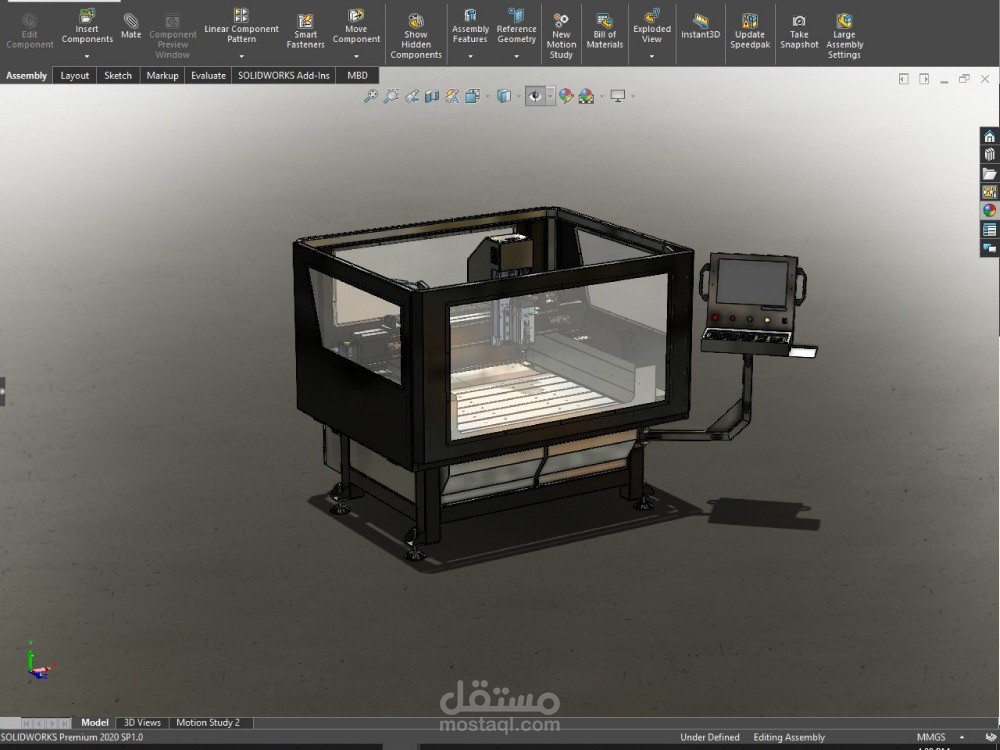This screenshot has height=750, width=1000.
Task: Click Update Speedpak
Action: [750, 32]
